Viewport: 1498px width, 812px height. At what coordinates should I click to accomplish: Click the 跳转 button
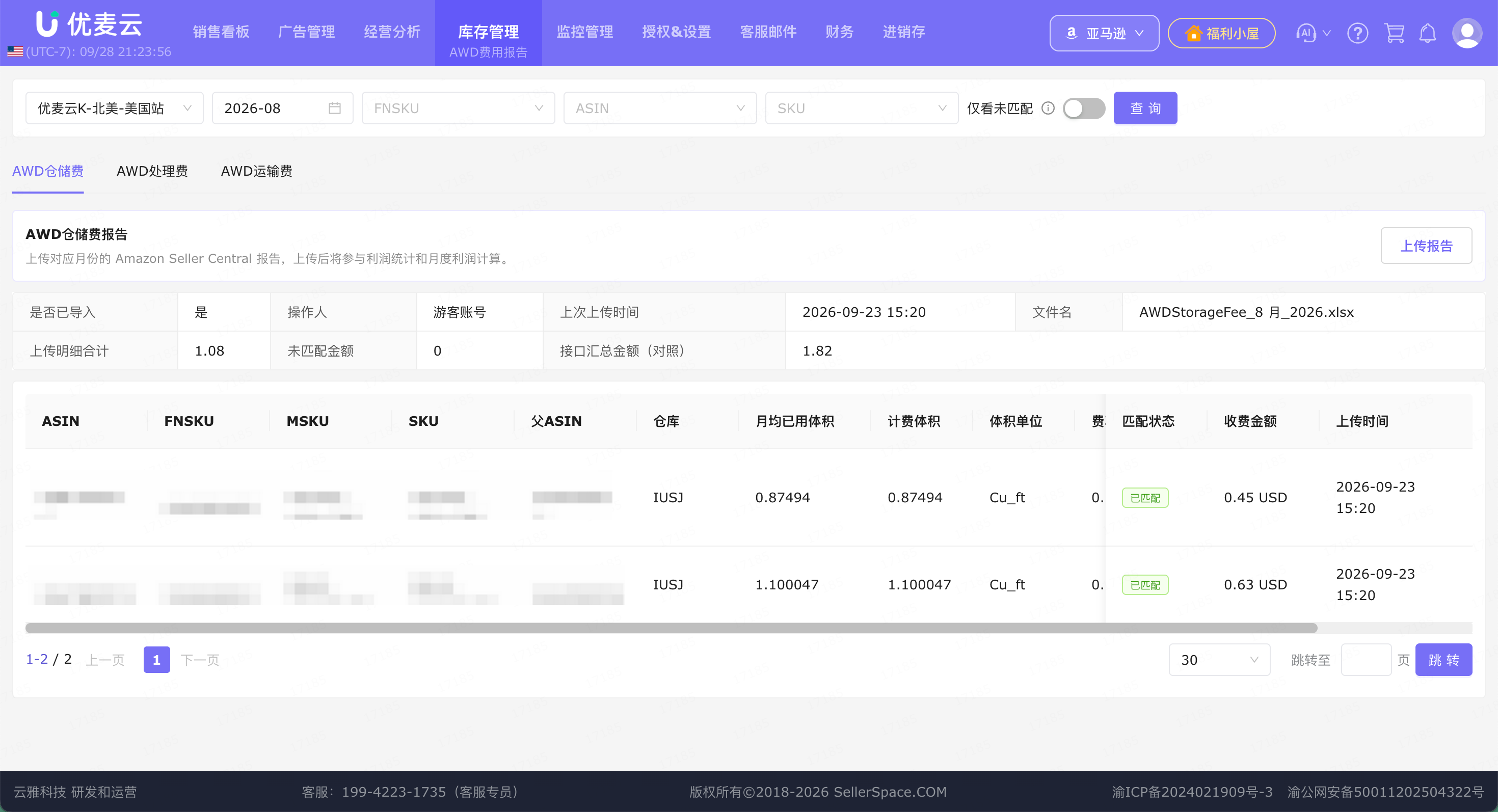click(x=1443, y=660)
